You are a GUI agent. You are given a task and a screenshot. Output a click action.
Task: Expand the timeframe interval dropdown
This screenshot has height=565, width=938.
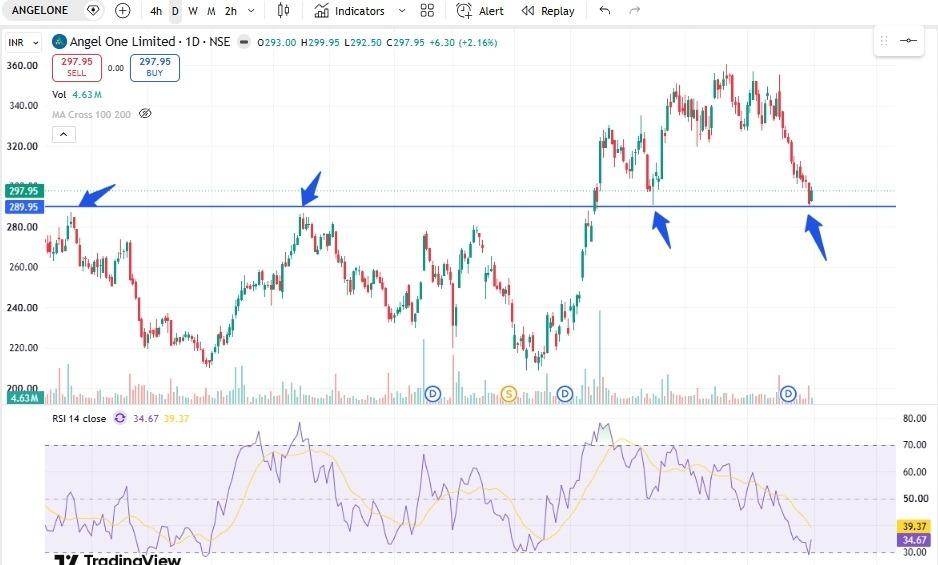[251, 11]
